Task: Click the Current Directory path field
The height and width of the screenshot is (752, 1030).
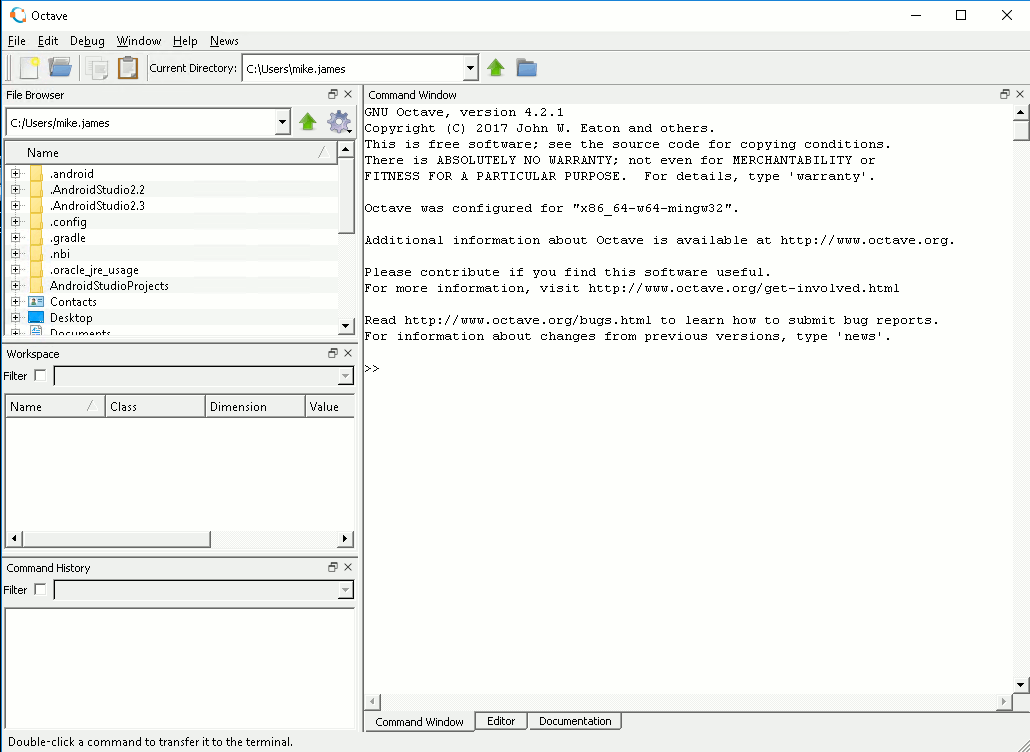Action: click(x=353, y=68)
